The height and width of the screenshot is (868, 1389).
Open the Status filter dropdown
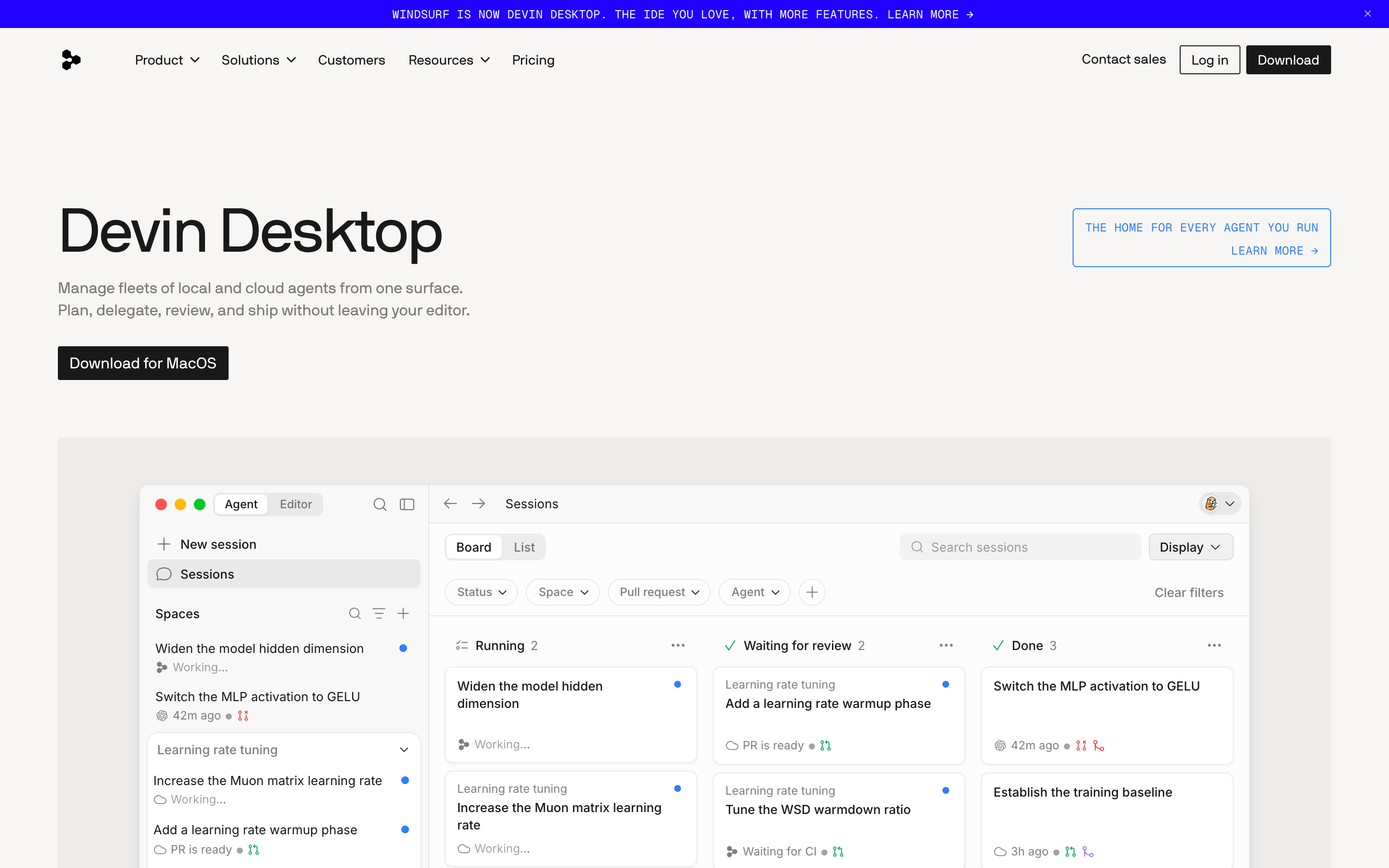[481, 592]
